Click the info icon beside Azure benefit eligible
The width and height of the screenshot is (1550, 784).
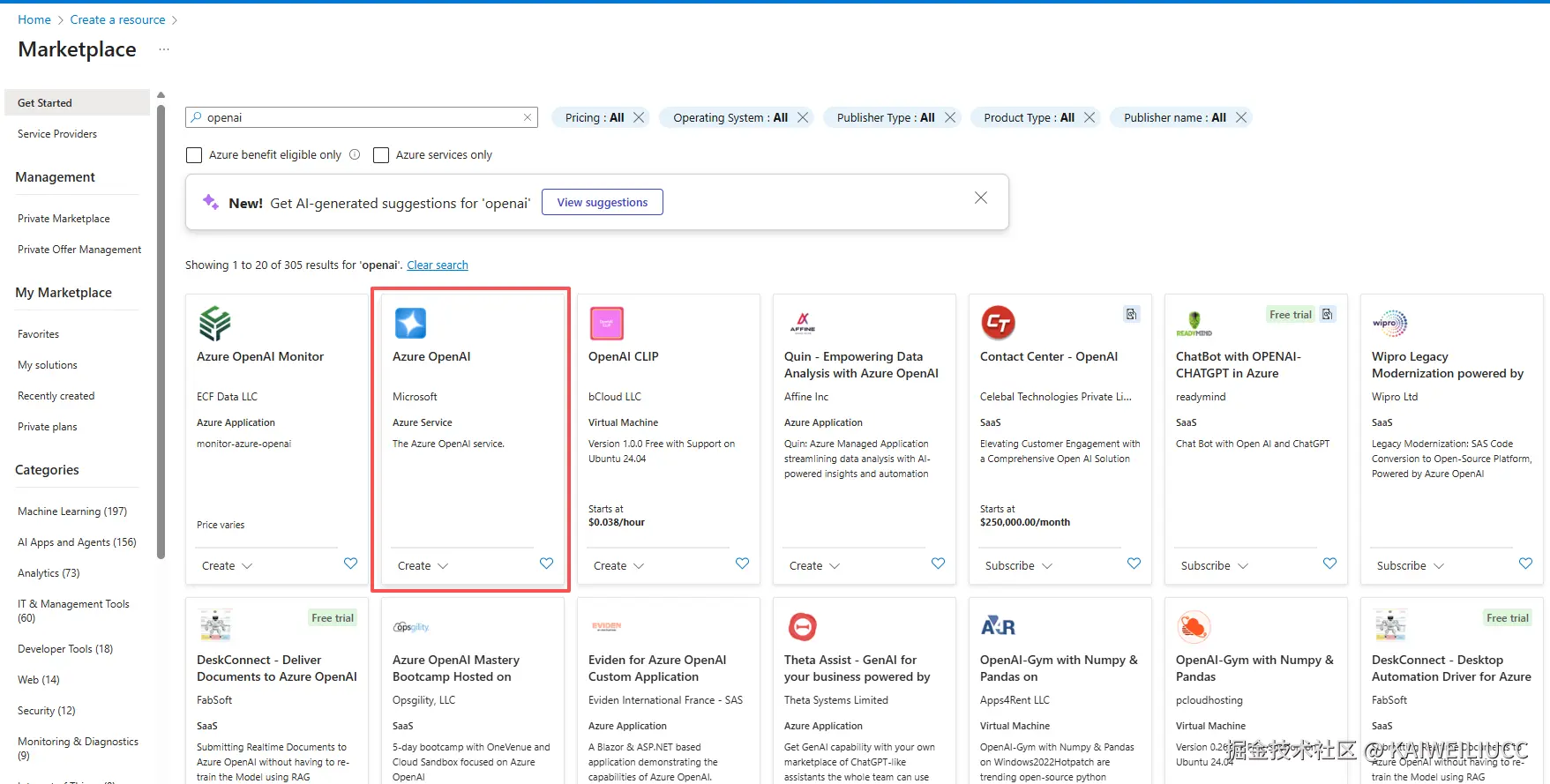pos(355,154)
